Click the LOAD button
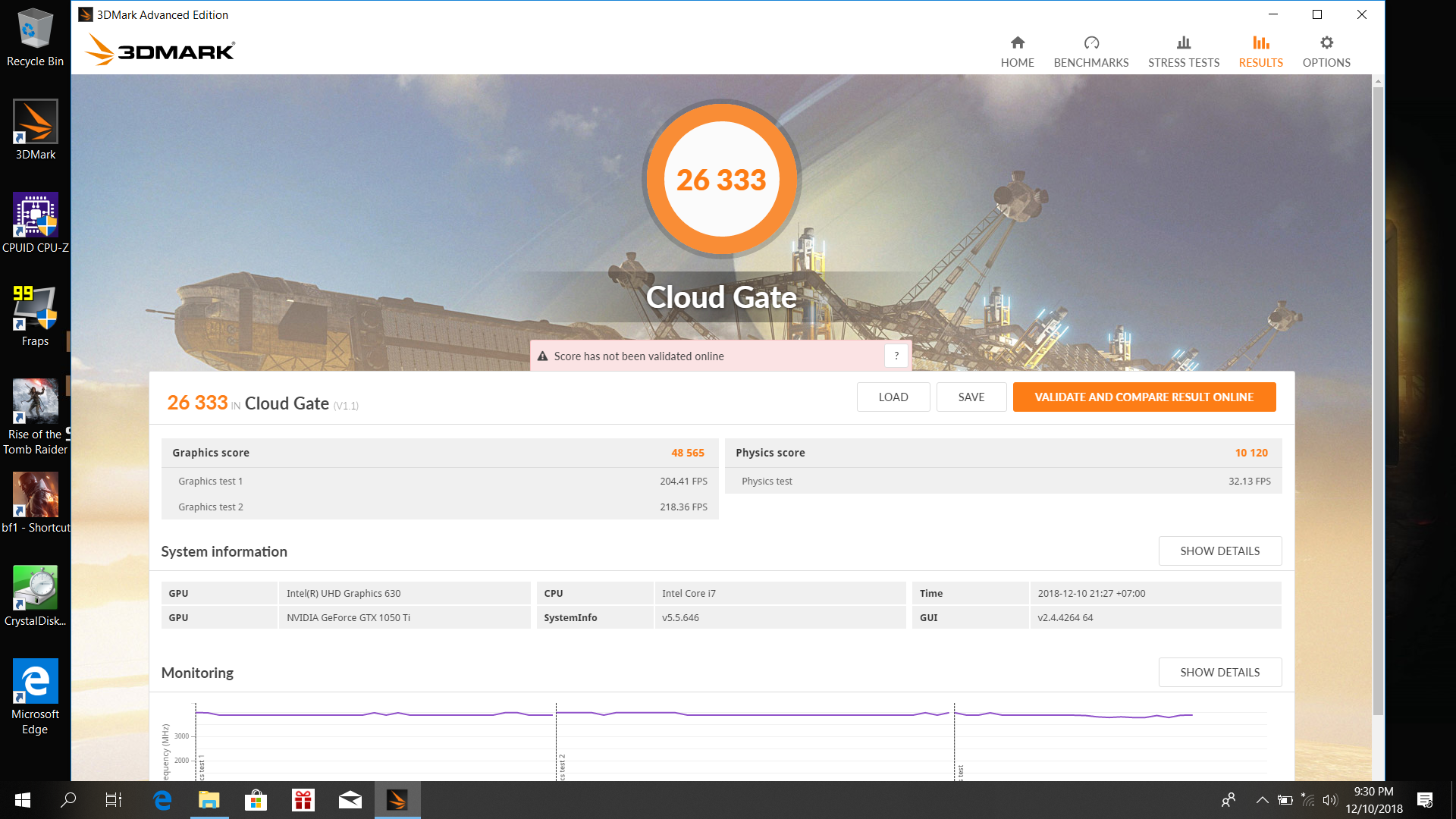Viewport: 1456px width, 819px height. (x=893, y=397)
